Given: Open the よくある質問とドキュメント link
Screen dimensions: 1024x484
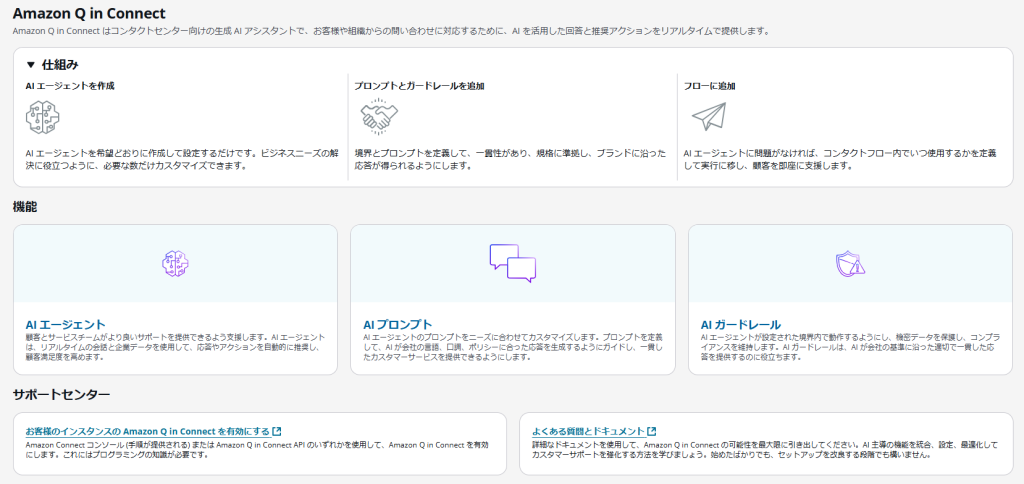Looking at the screenshot, I should [x=588, y=431].
